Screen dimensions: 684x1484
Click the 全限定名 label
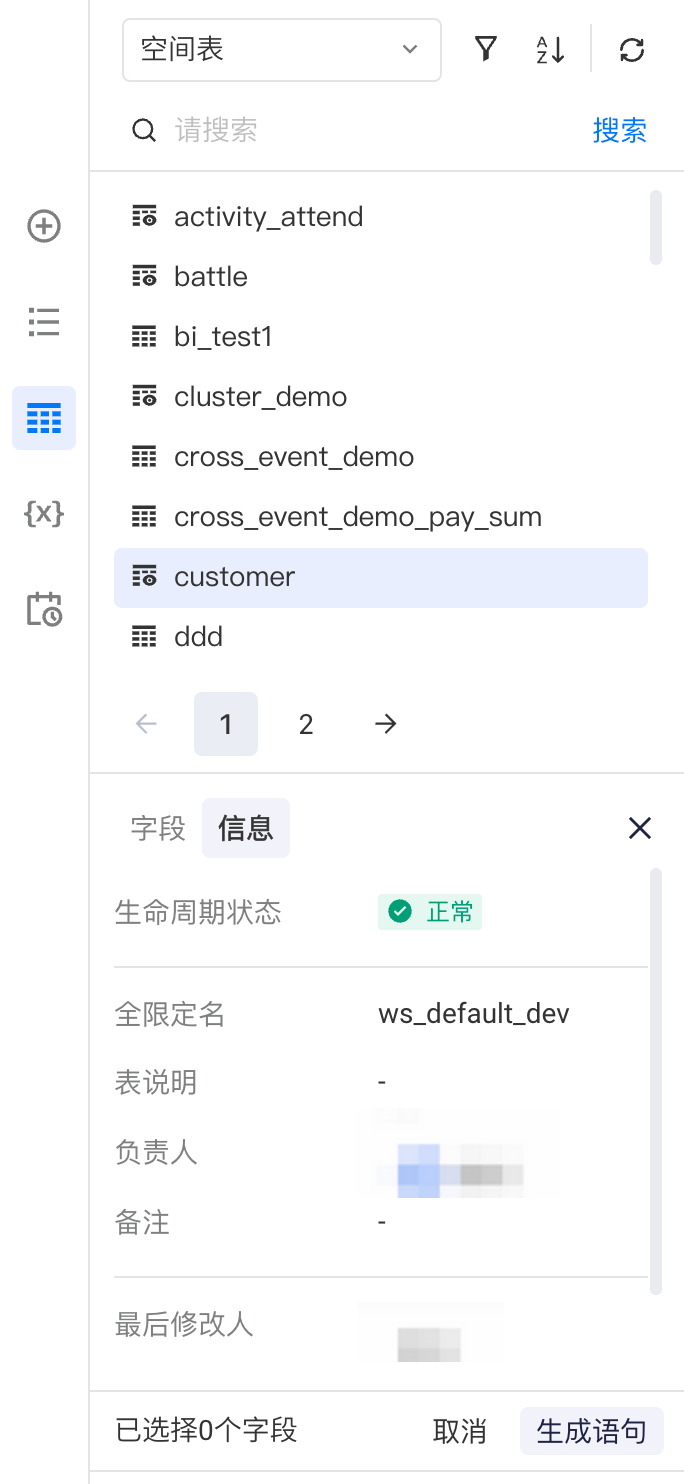coord(170,1015)
